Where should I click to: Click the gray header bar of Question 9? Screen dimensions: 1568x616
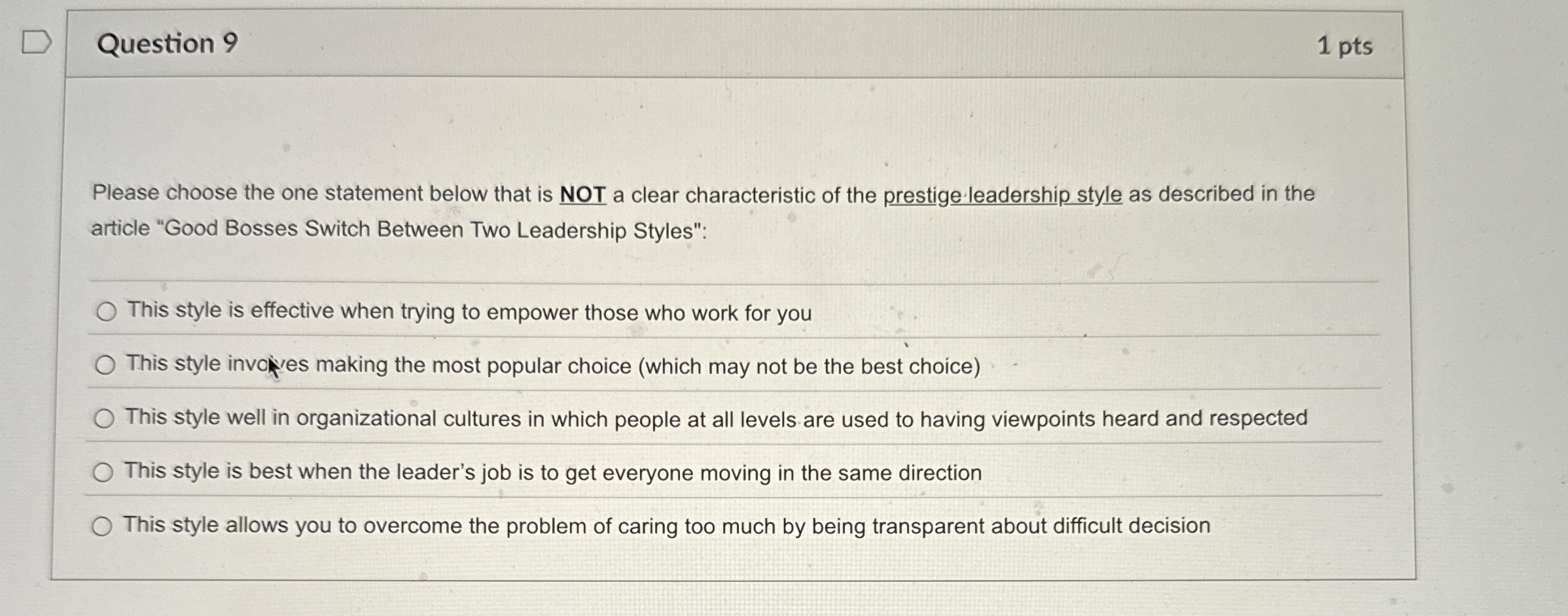click(x=785, y=44)
